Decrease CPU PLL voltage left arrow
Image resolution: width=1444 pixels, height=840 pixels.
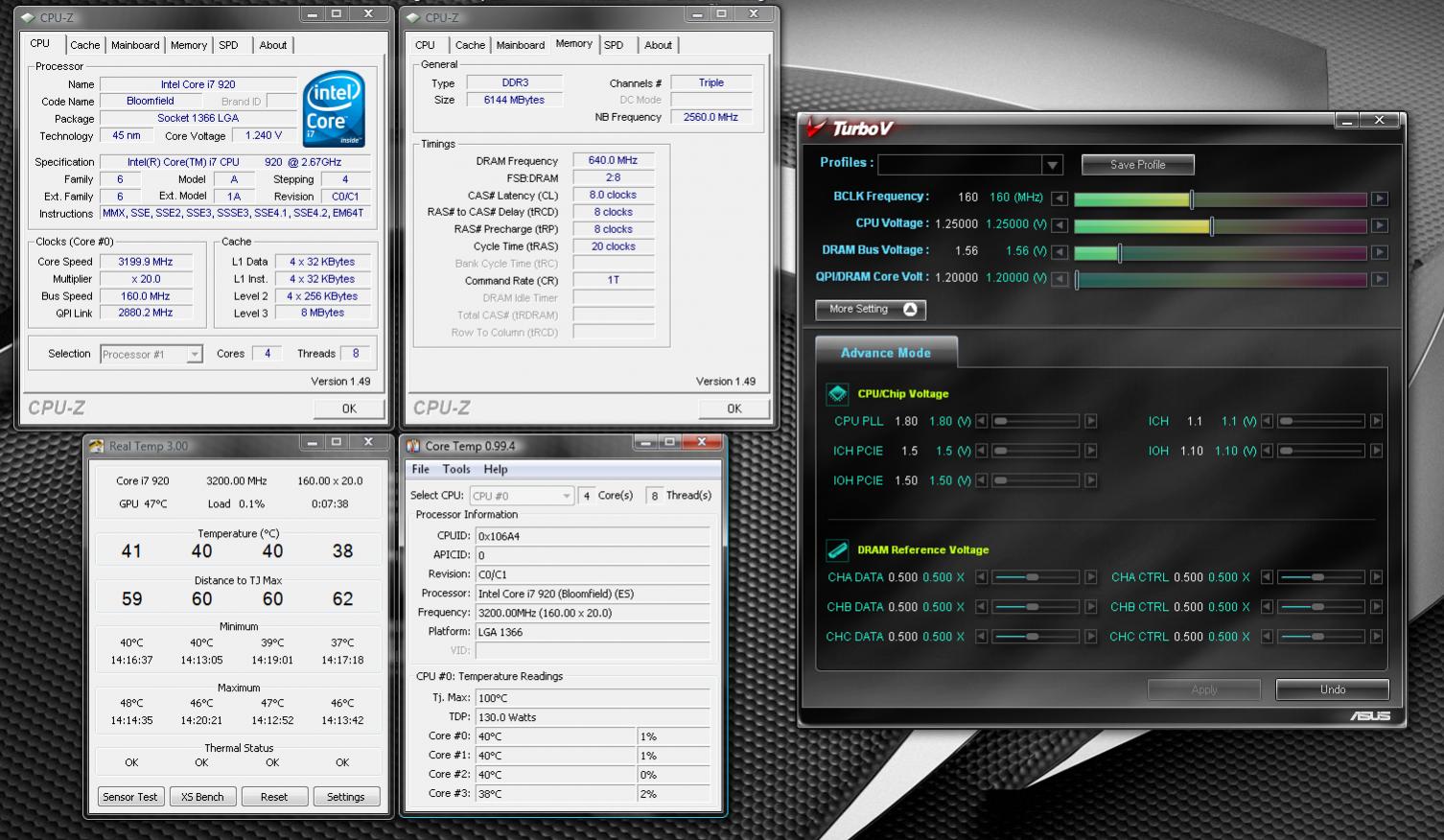click(x=981, y=421)
